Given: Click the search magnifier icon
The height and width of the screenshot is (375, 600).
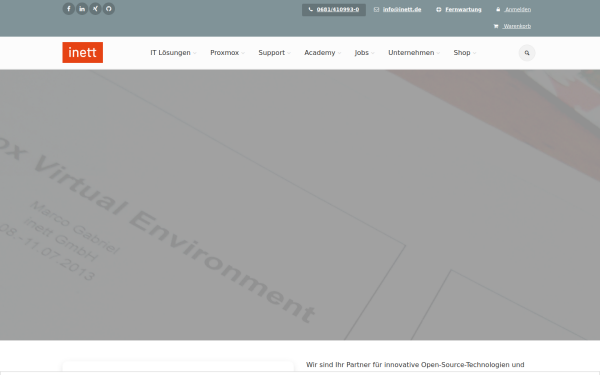Looking at the screenshot, I should [527, 53].
